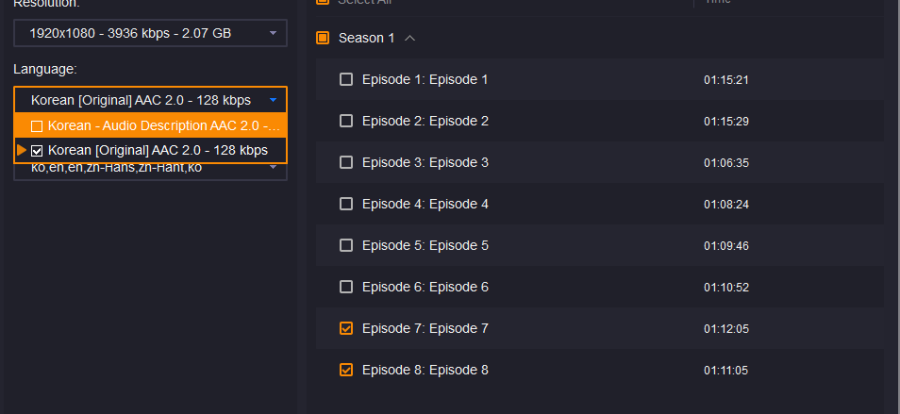Viewport: 900px width, 414px height.
Task: Tick the Episode 4 checkbox
Action: [346, 204]
